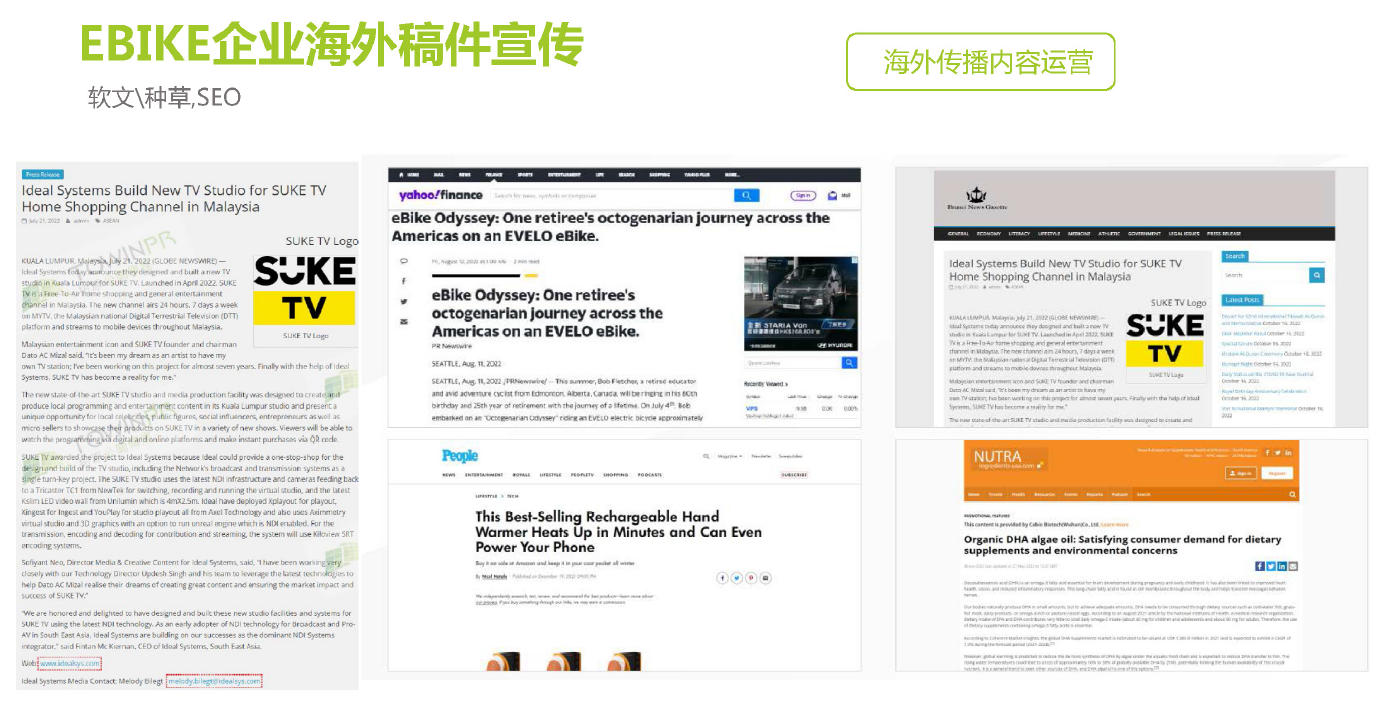The image size is (1378, 702).
Task: Focus the Brunei News Gazette search box
Action: pyautogui.click(x=1265, y=275)
